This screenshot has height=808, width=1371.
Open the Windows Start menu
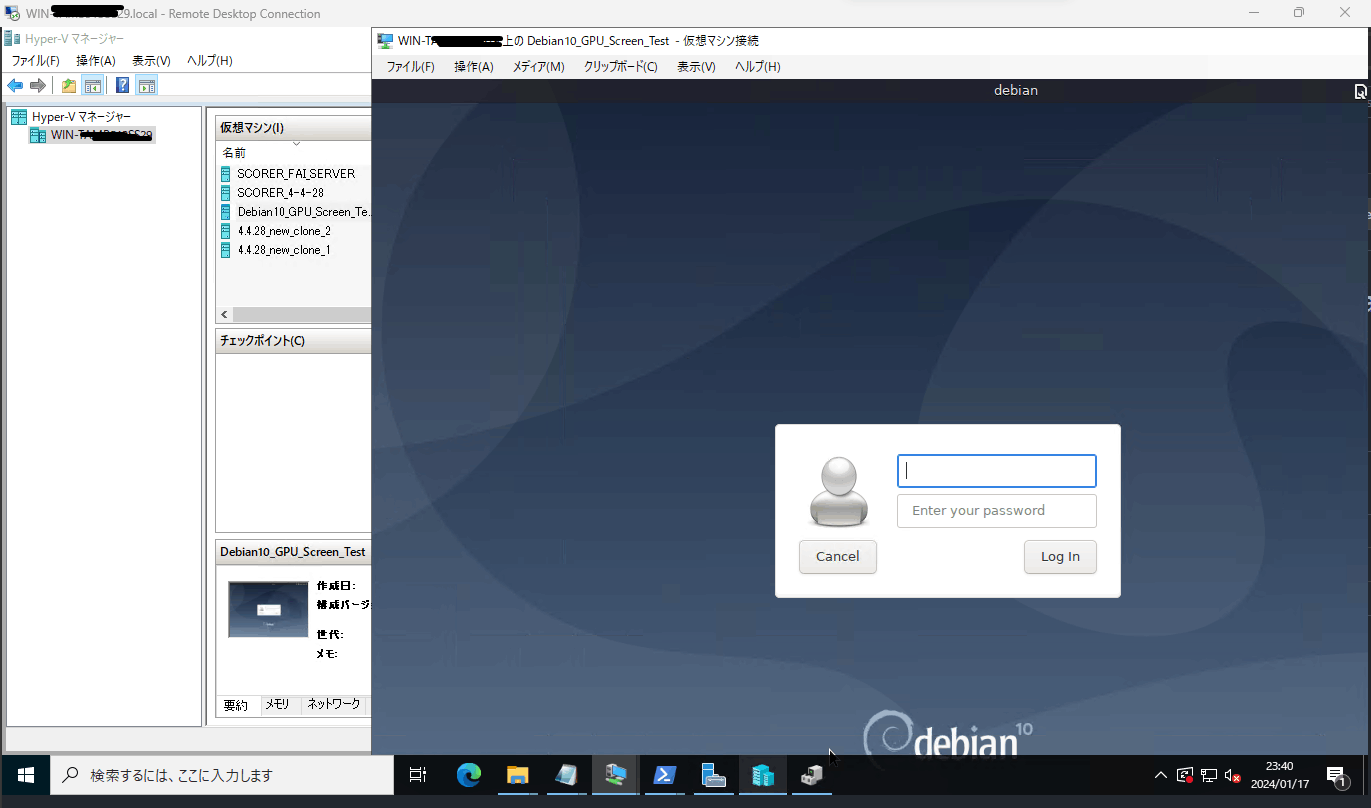coord(26,775)
